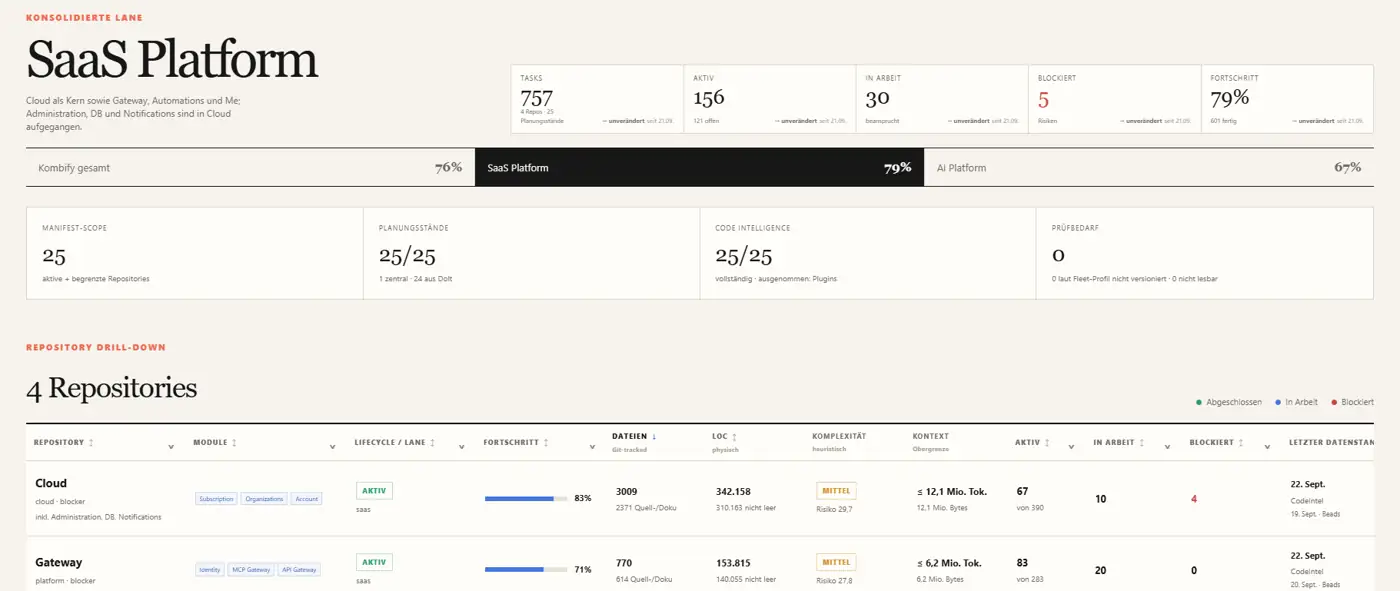The height and width of the screenshot is (591, 1400).
Task: Open the Blockiert column filter dropdown
Action: click(1268, 447)
